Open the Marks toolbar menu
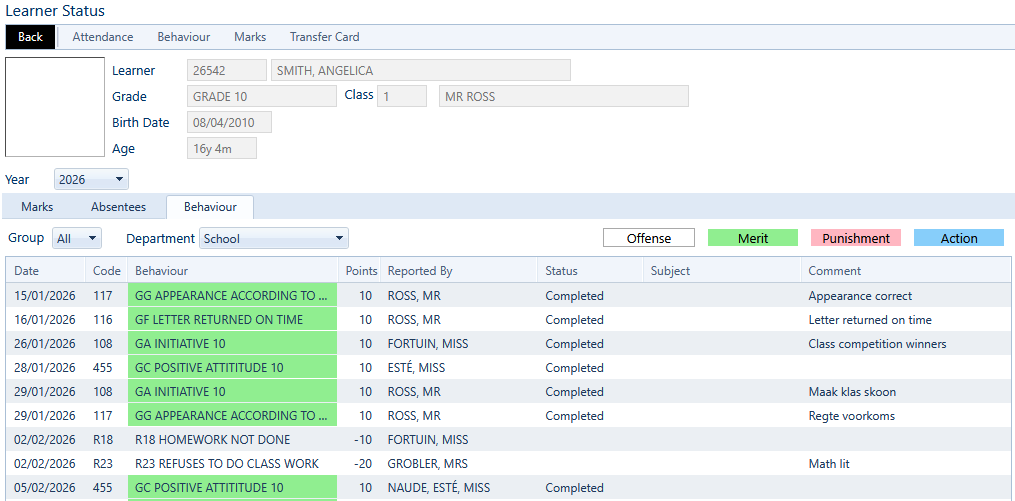Viewport: 1015px width, 501px height. [x=250, y=37]
